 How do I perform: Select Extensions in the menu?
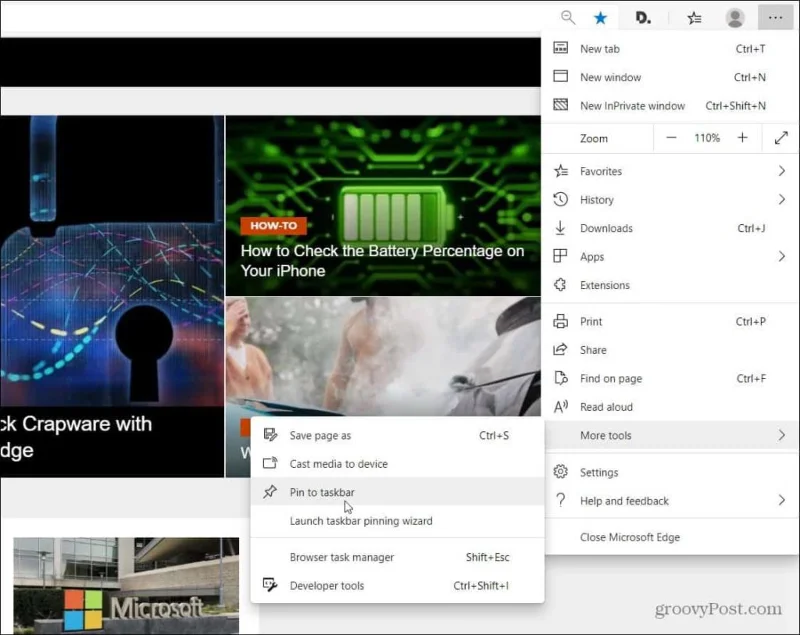coord(669,285)
